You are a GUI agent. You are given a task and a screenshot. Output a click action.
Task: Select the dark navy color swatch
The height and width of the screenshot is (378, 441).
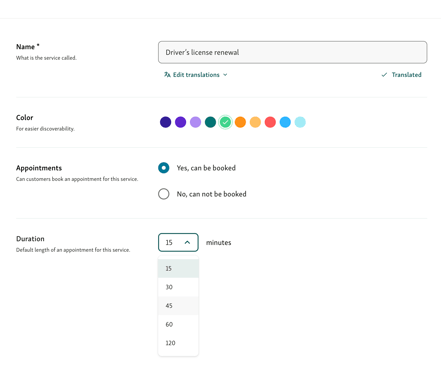(x=165, y=122)
